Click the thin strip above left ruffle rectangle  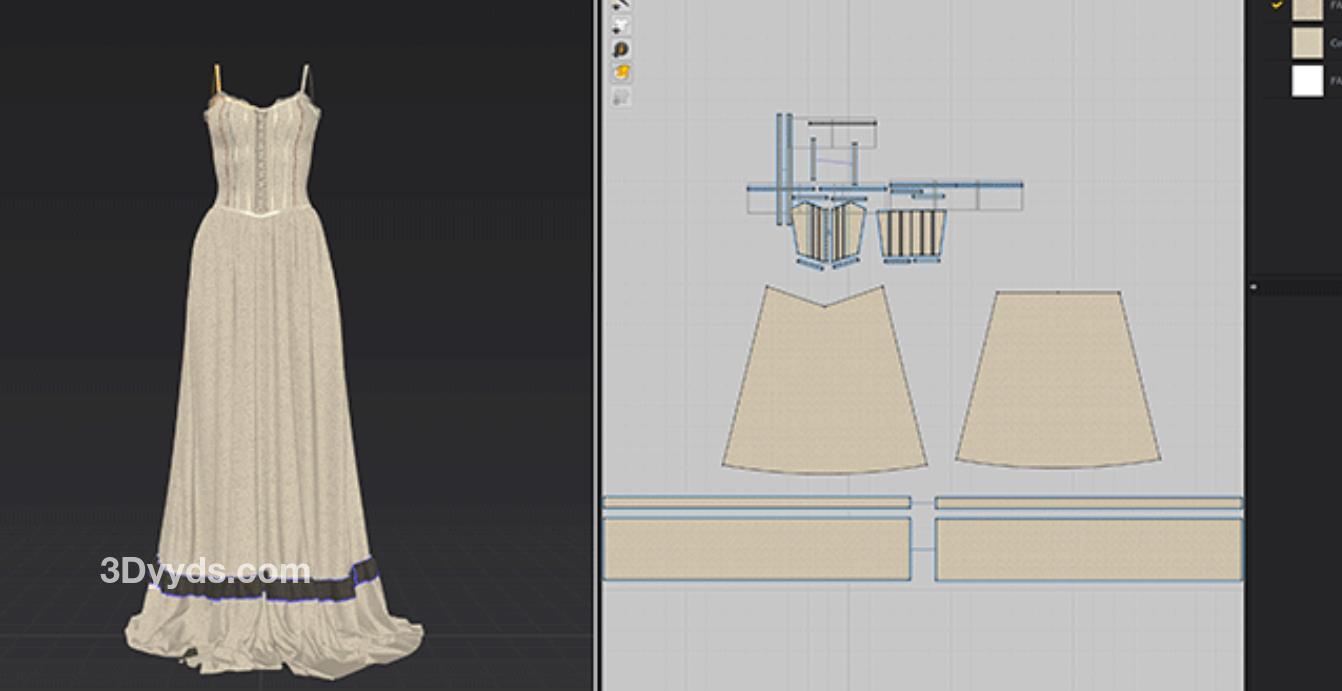[x=756, y=502]
